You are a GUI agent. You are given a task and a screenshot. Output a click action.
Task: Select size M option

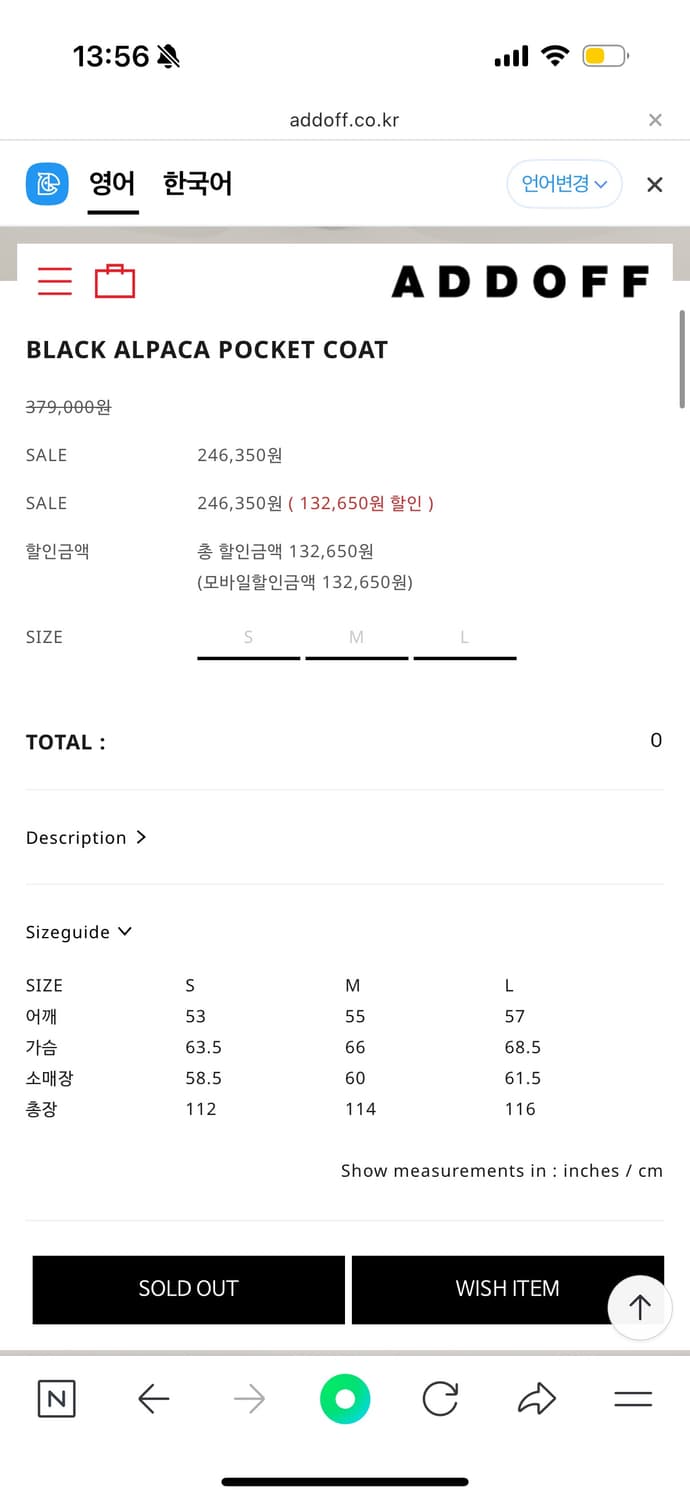tap(357, 638)
